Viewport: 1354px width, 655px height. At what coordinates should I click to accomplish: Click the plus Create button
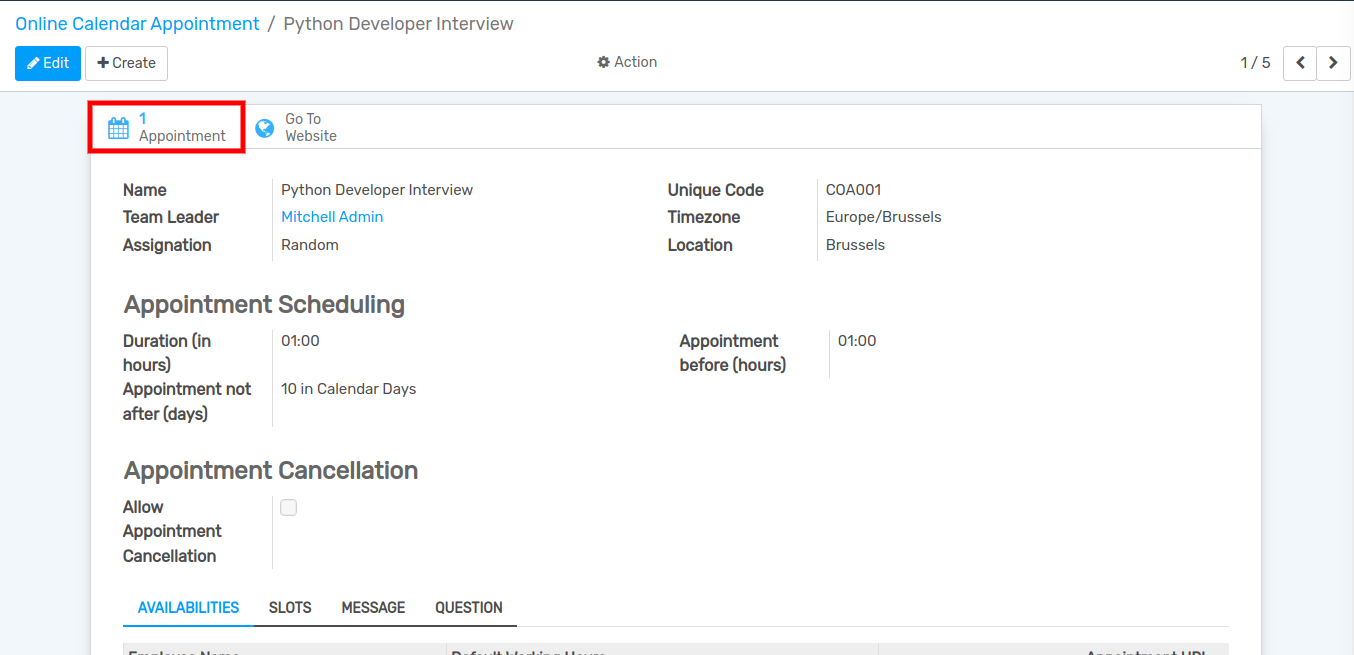pyautogui.click(x=126, y=63)
